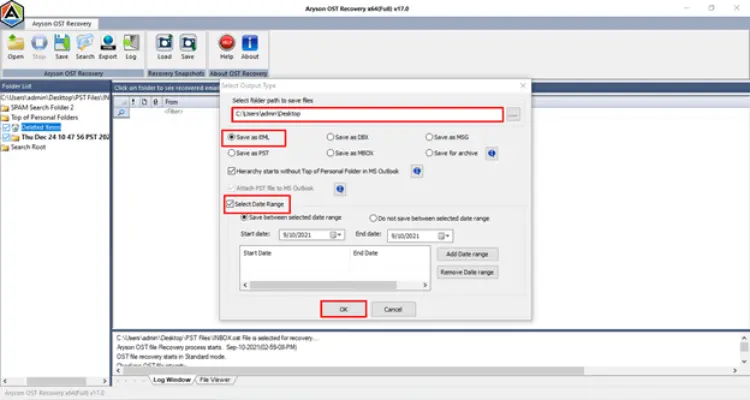The height and width of the screenshot is (400, 750).
Task: Click the log window scroll up arrow
Action: [x=744, y=337]
